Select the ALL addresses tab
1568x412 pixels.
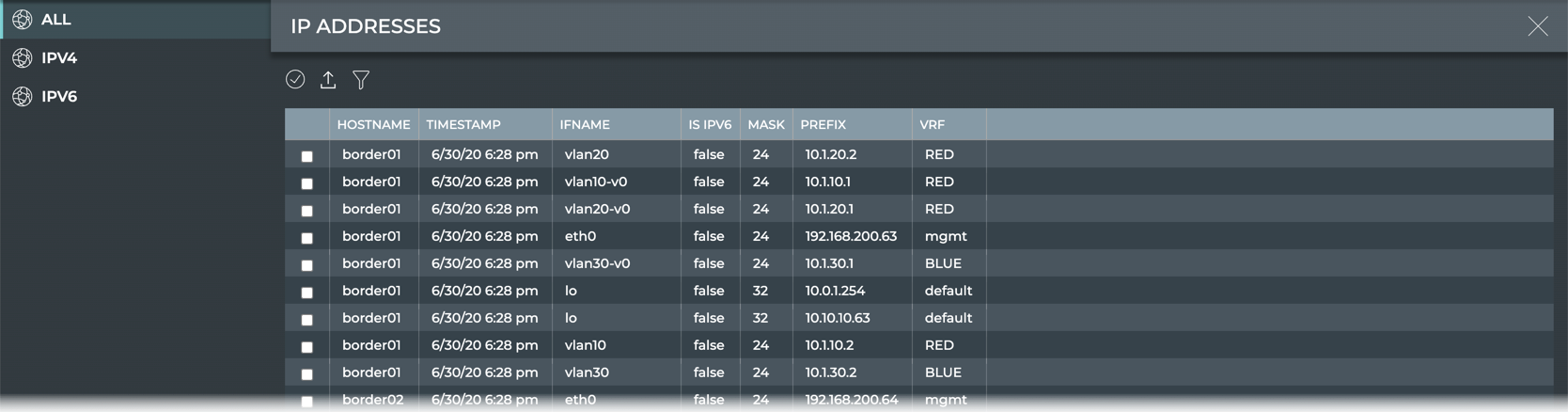(56, 20)
